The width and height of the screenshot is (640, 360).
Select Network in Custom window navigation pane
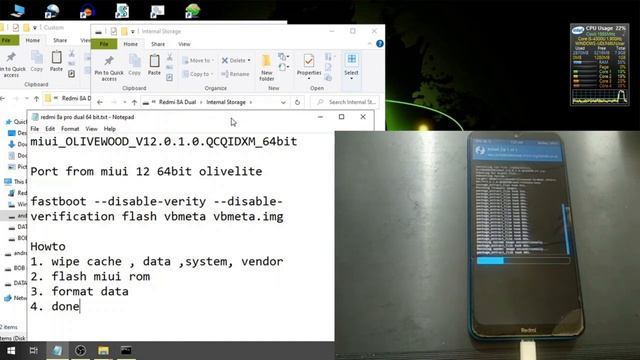16,298
